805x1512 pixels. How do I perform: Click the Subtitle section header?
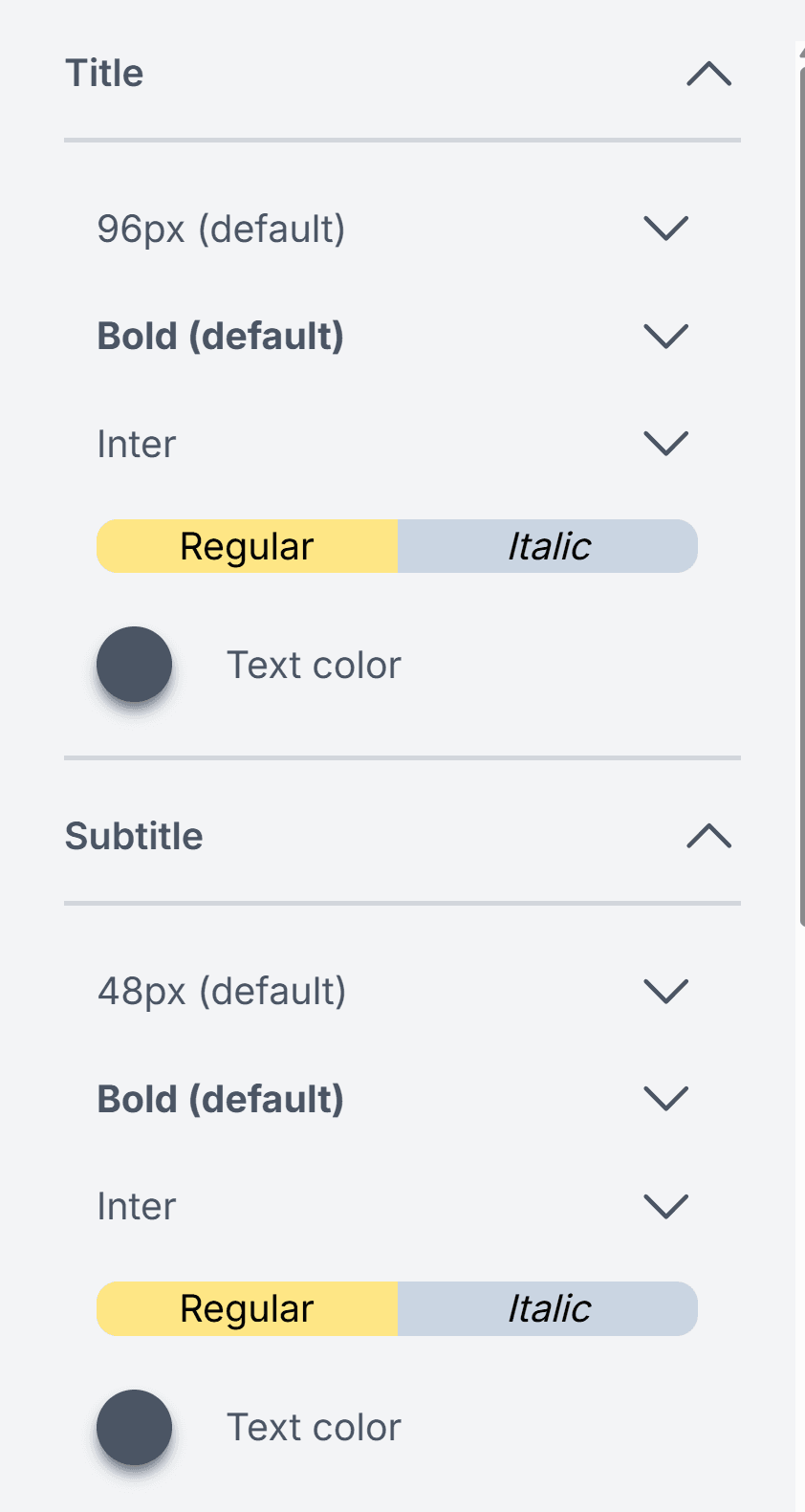(x=133, y=835)
